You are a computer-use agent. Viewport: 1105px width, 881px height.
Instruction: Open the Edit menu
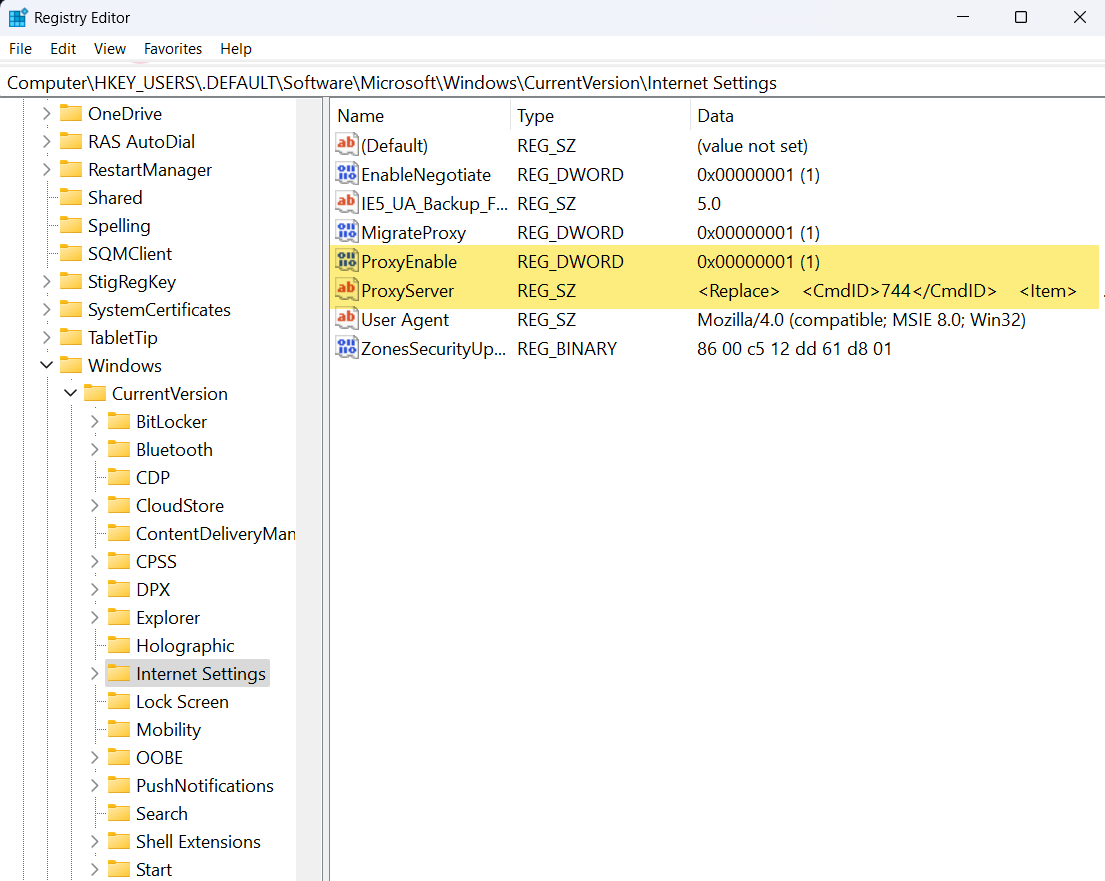63,49
